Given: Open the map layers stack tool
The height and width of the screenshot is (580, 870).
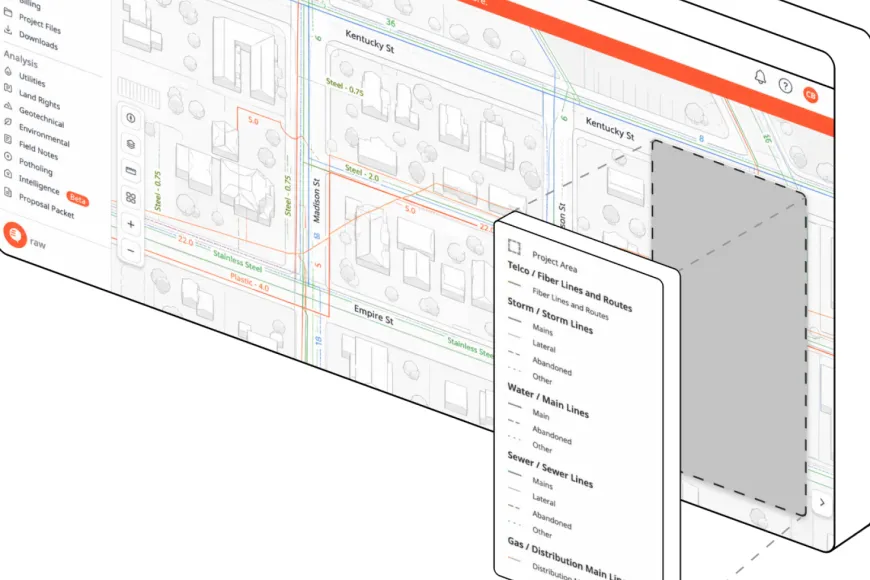Looking at the screenshot, I should [x=131, y=144].
